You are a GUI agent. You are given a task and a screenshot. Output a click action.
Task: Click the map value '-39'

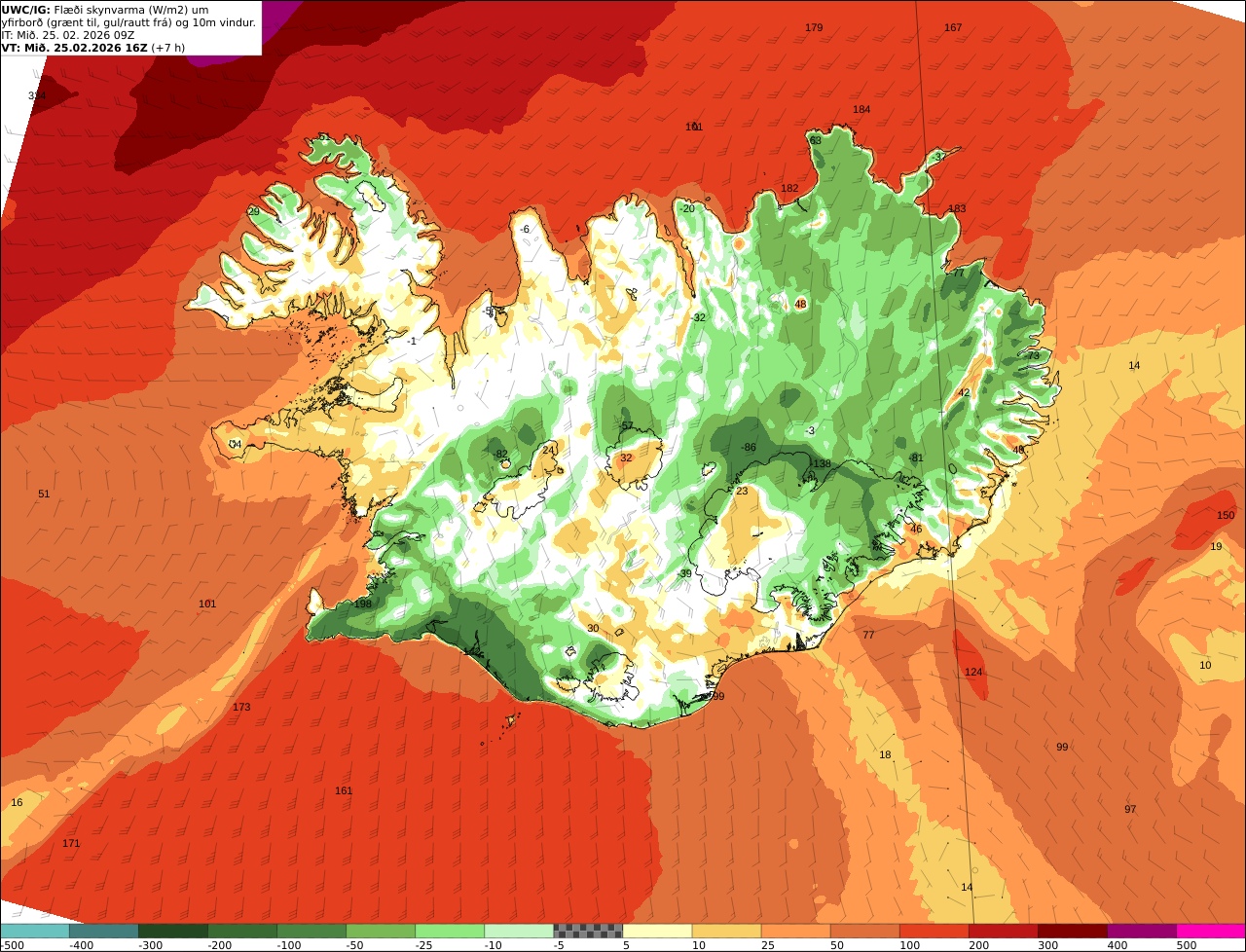click(684, 573)
